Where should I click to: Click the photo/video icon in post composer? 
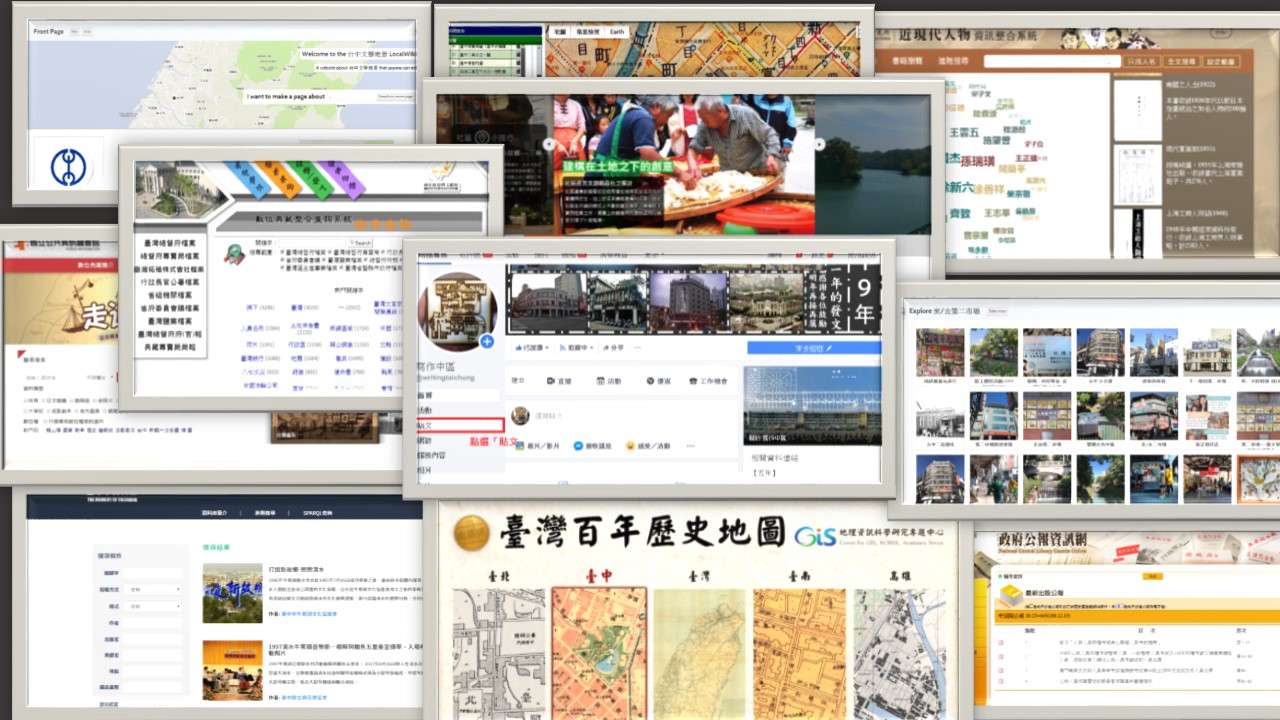pyautogui.click(x=518, y=446)
